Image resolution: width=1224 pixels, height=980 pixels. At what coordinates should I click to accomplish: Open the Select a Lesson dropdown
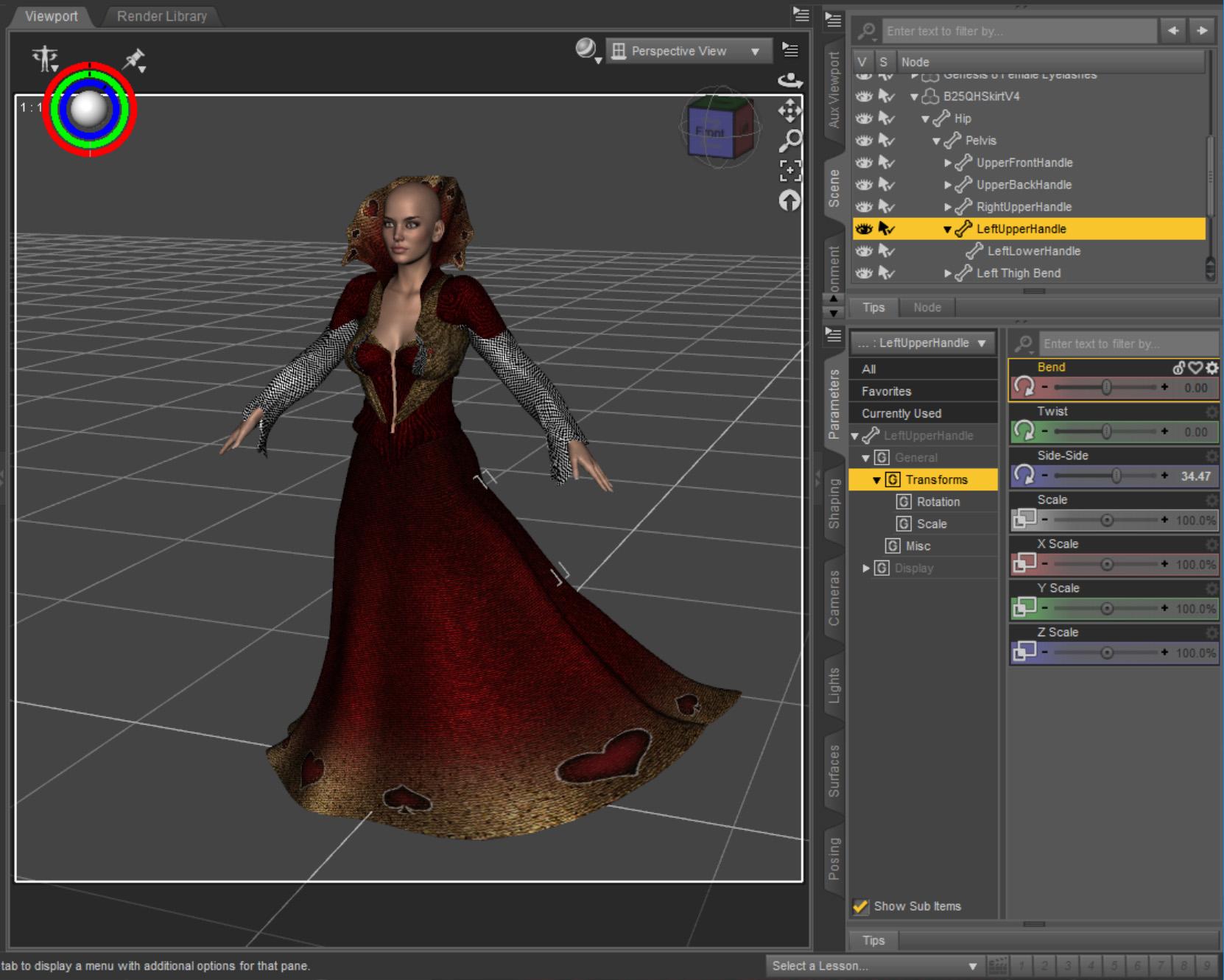874,965
